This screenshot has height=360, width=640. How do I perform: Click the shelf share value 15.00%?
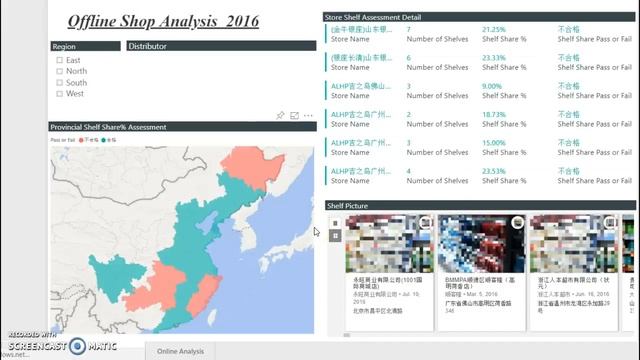pos(493,143)
